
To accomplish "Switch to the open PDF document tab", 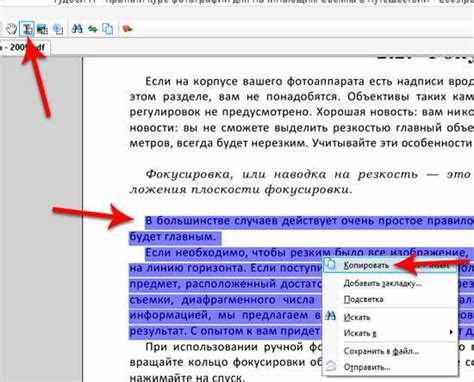I will click(x=24, y=48).
